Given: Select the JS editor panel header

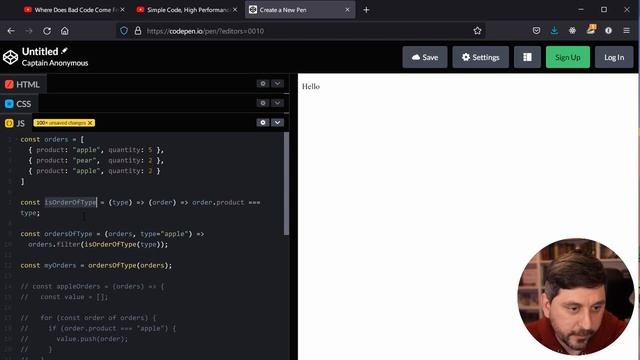Looking at the screenshot, I should 15,123.
